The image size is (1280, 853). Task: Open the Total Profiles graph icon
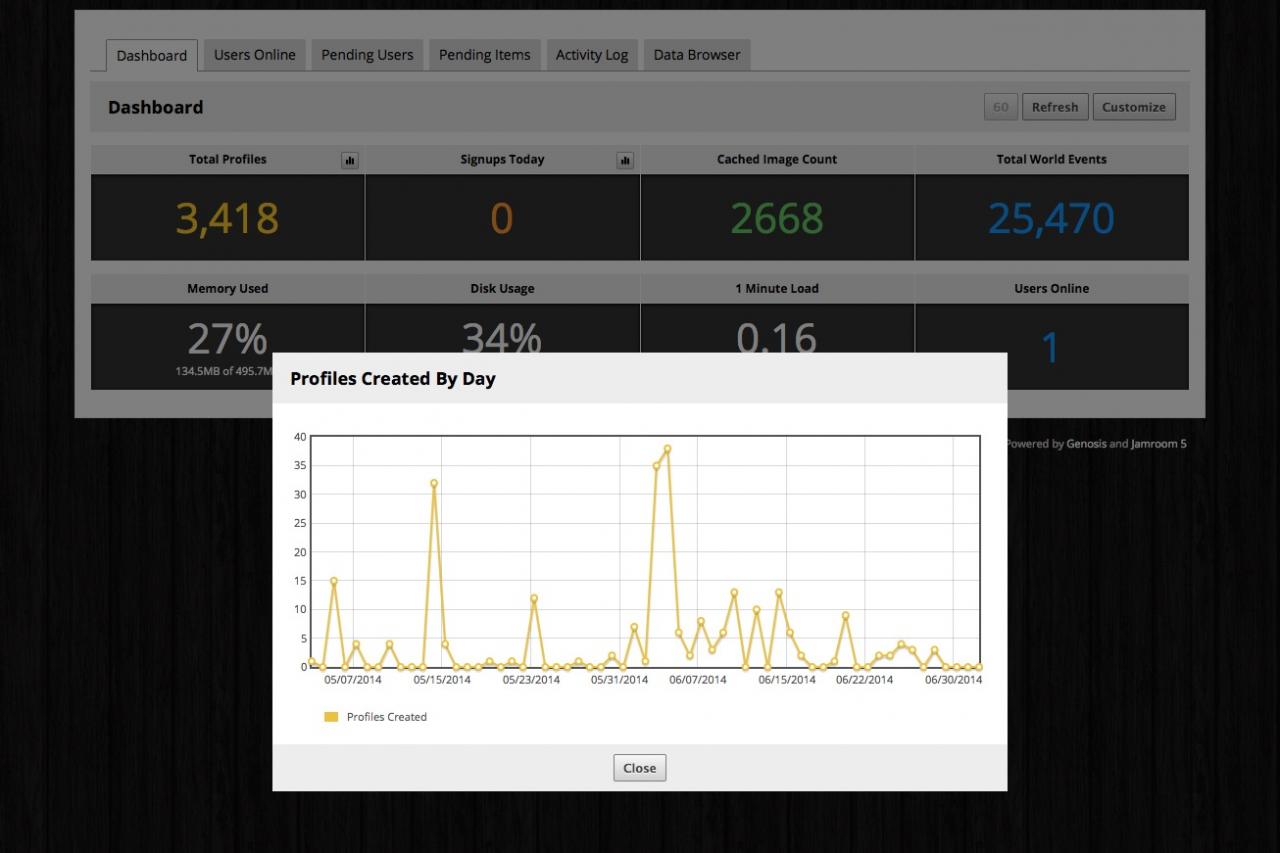click(349, 160)
